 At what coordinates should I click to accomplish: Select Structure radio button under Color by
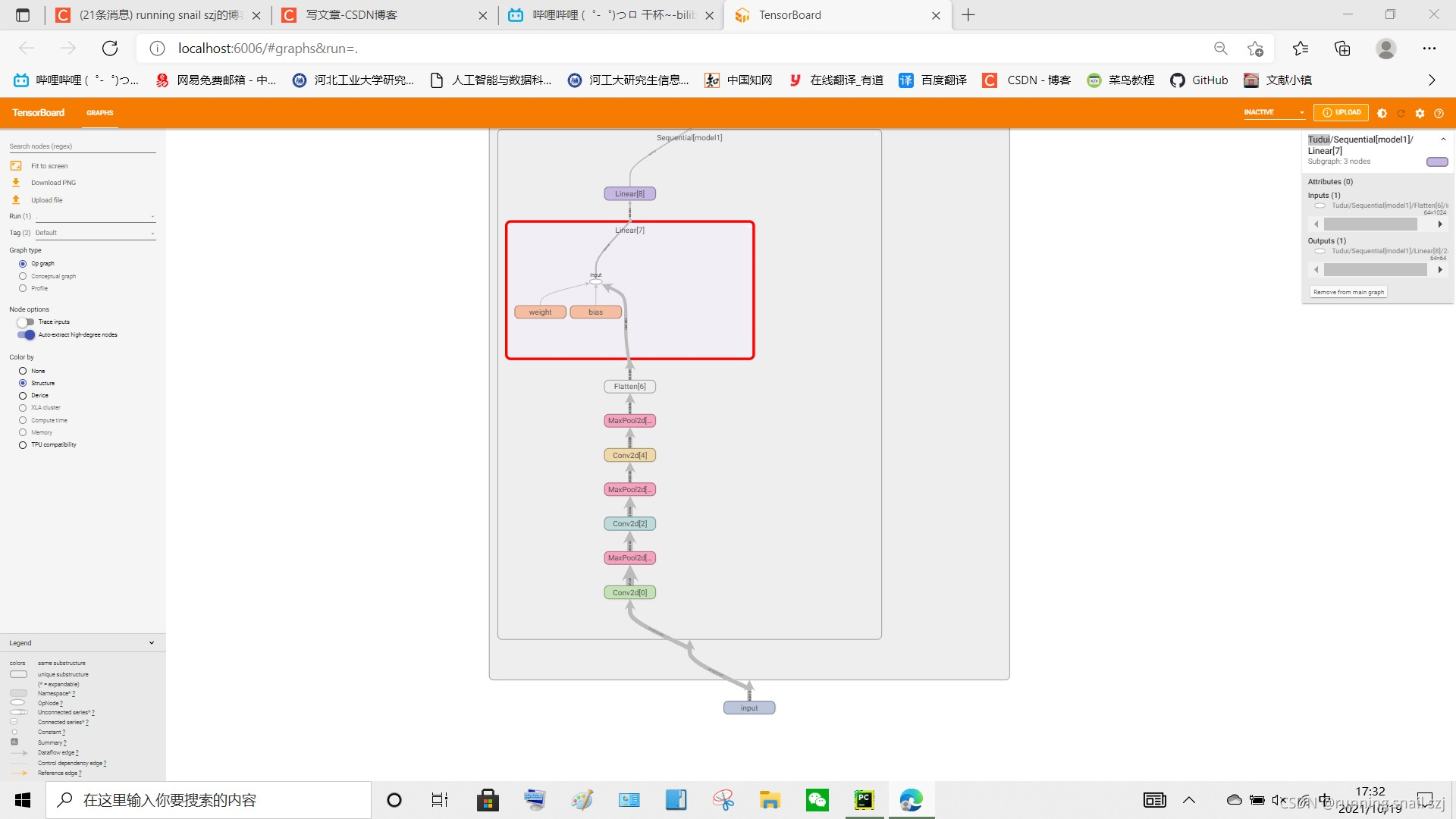point(23,383)
